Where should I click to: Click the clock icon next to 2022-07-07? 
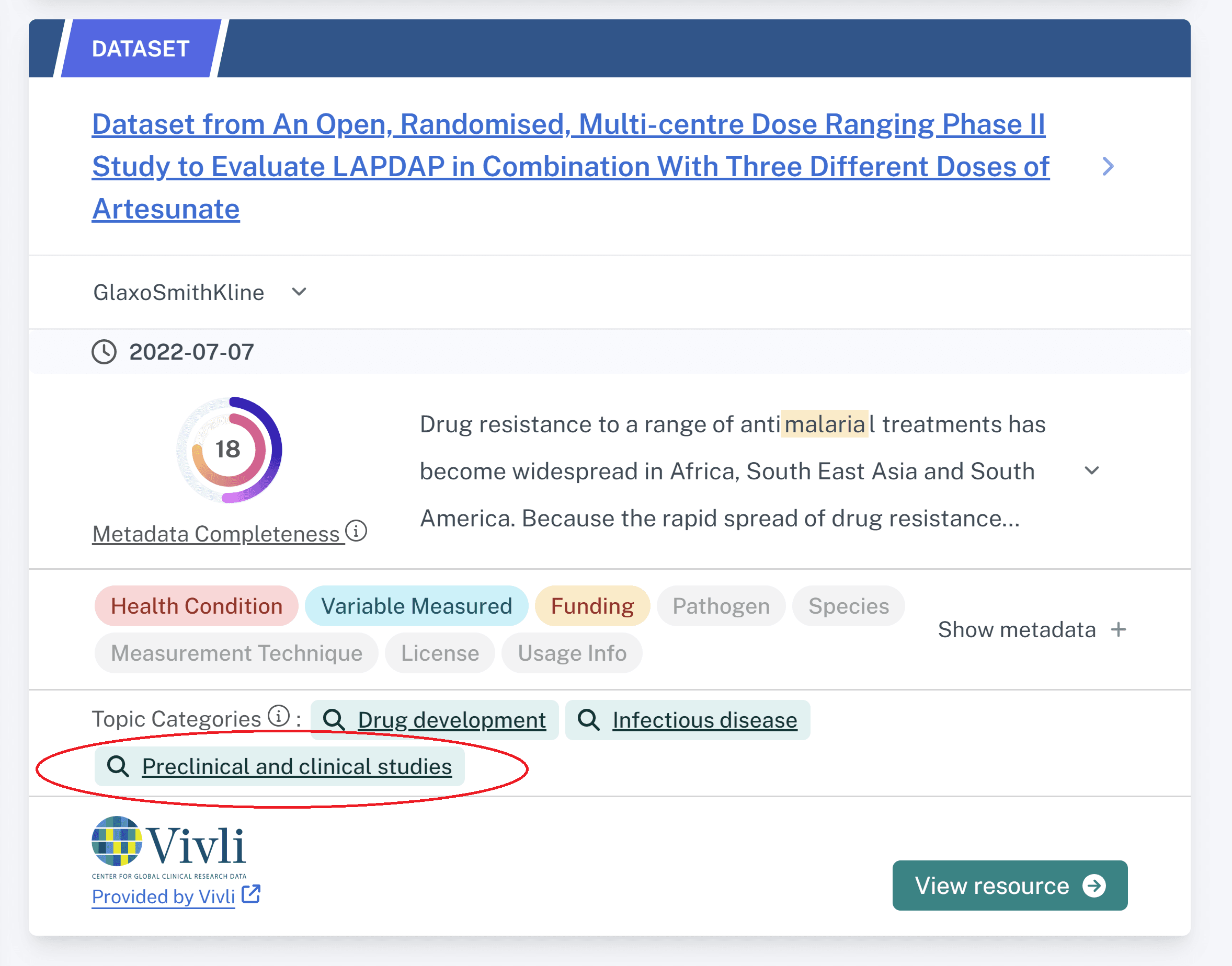click(x=104, y=352)
